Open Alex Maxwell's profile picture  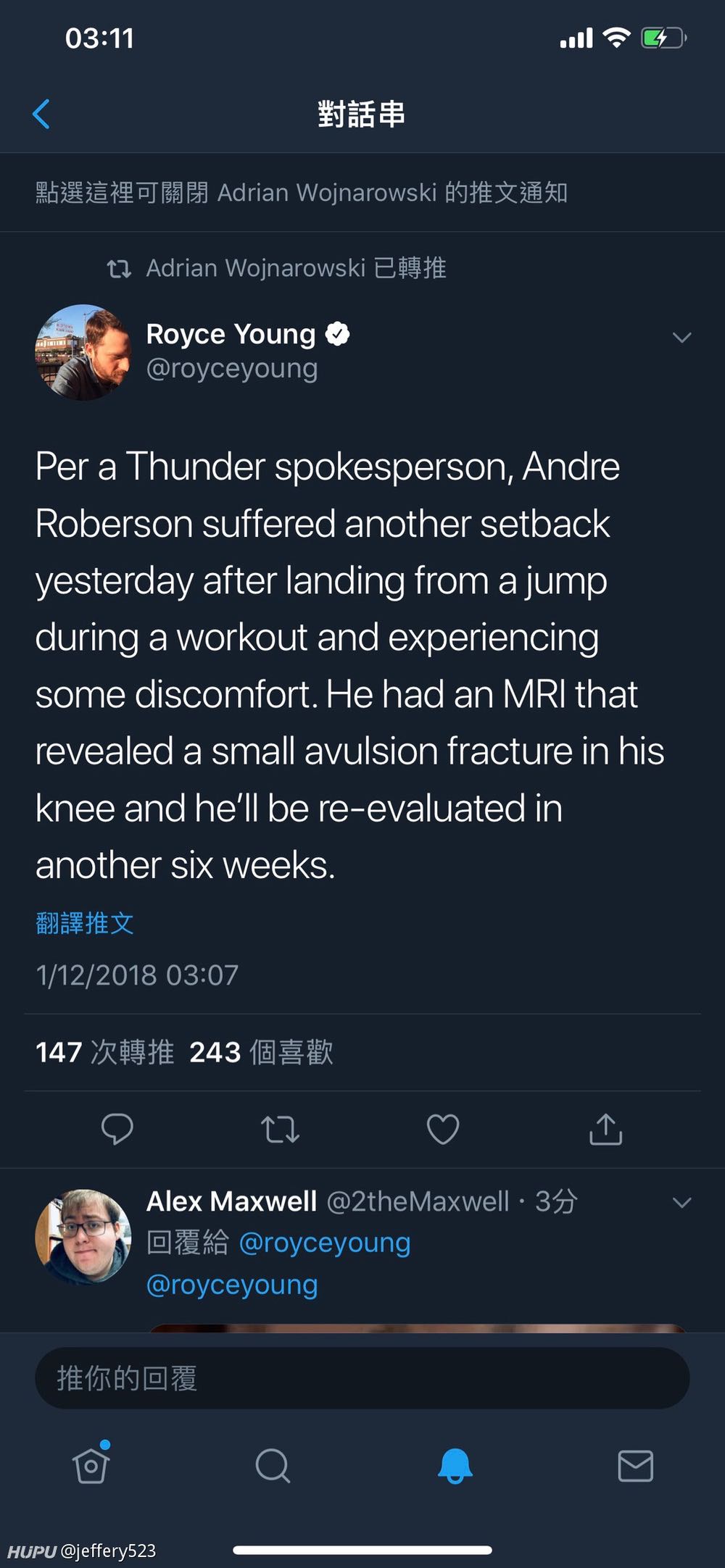point(83,1236)
